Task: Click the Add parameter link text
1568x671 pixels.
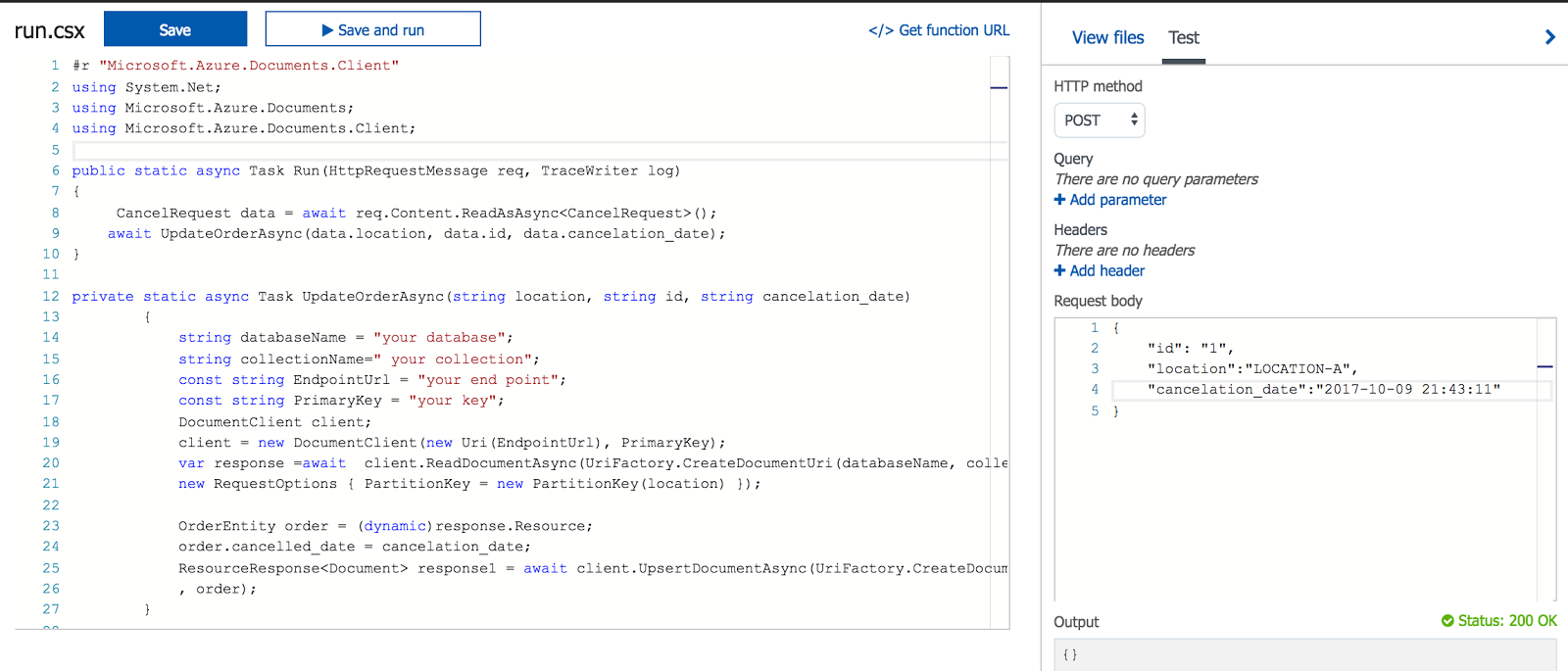Action: pos(1118,200)
